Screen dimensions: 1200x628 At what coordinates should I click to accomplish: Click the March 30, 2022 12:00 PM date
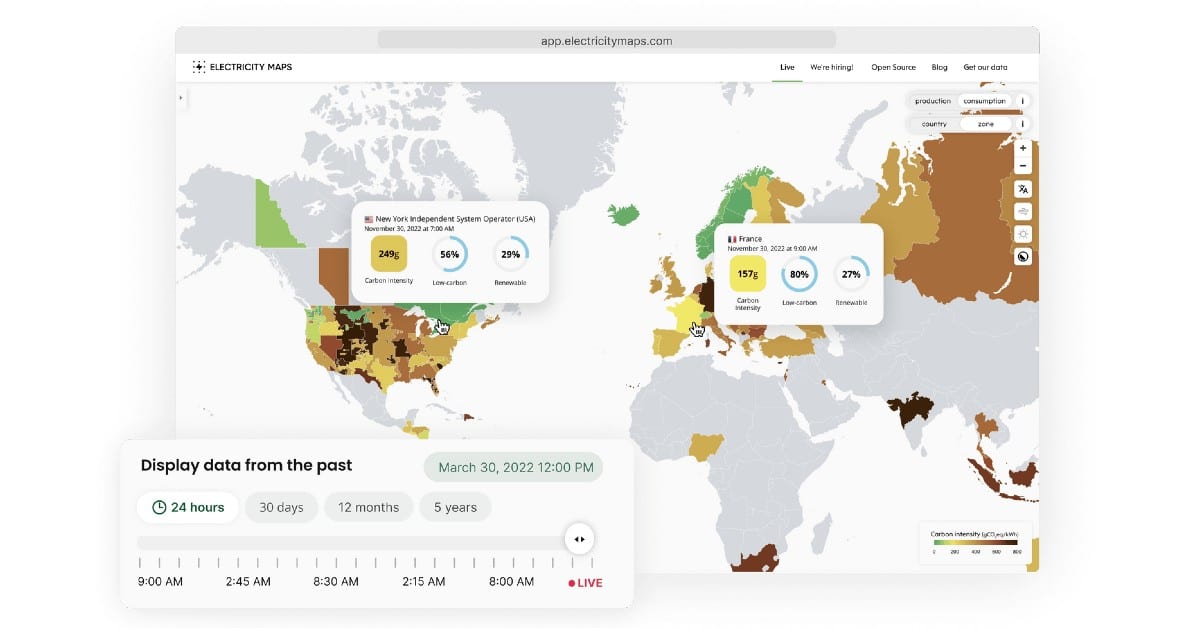pos(513,467)
